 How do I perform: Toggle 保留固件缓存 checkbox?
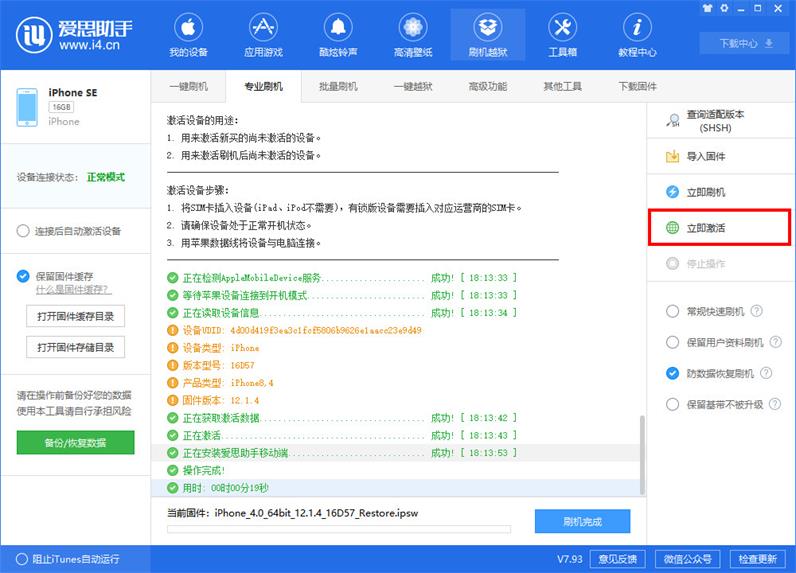23,276
